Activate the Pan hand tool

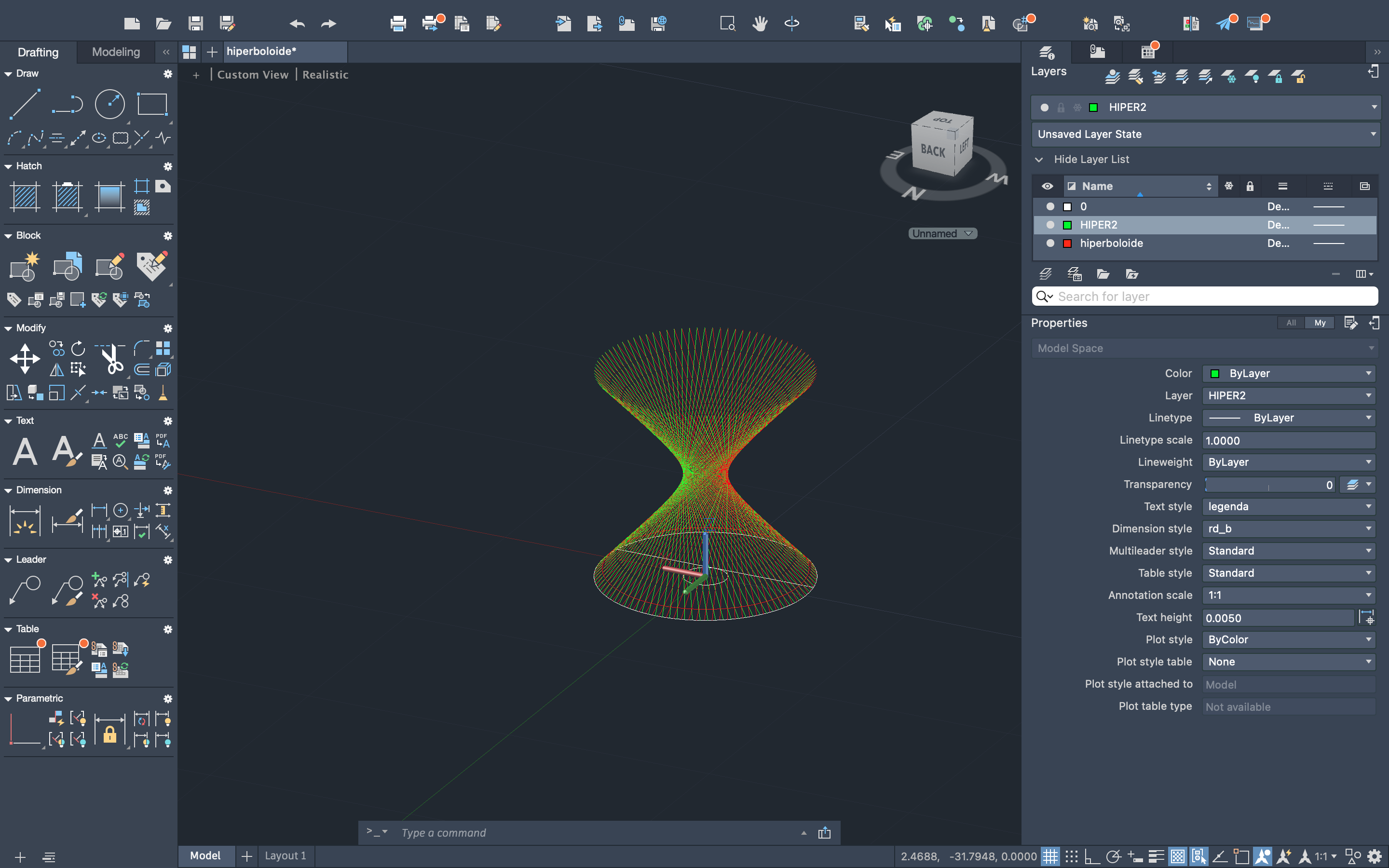pos(760,23)
